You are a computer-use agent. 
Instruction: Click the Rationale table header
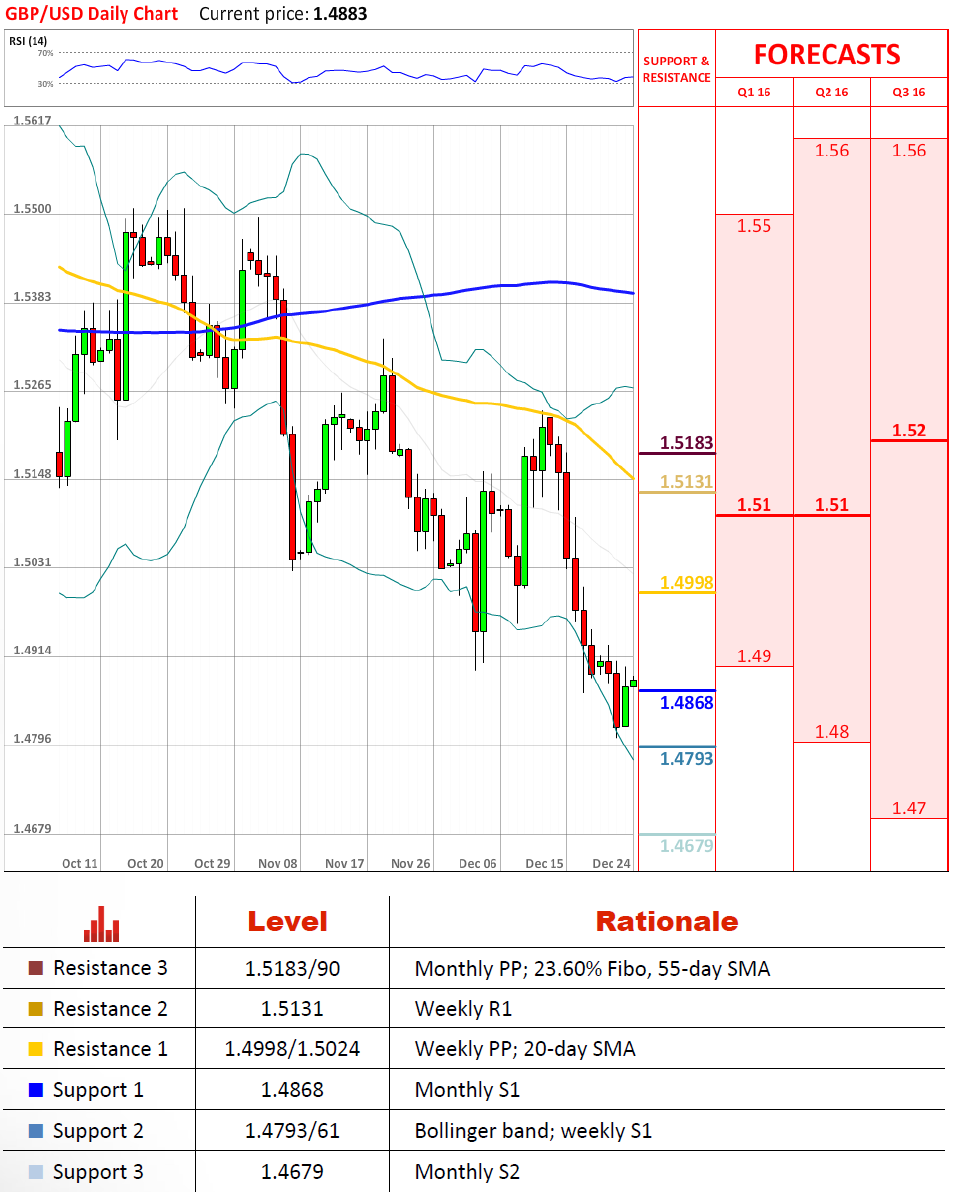[666, 921]
